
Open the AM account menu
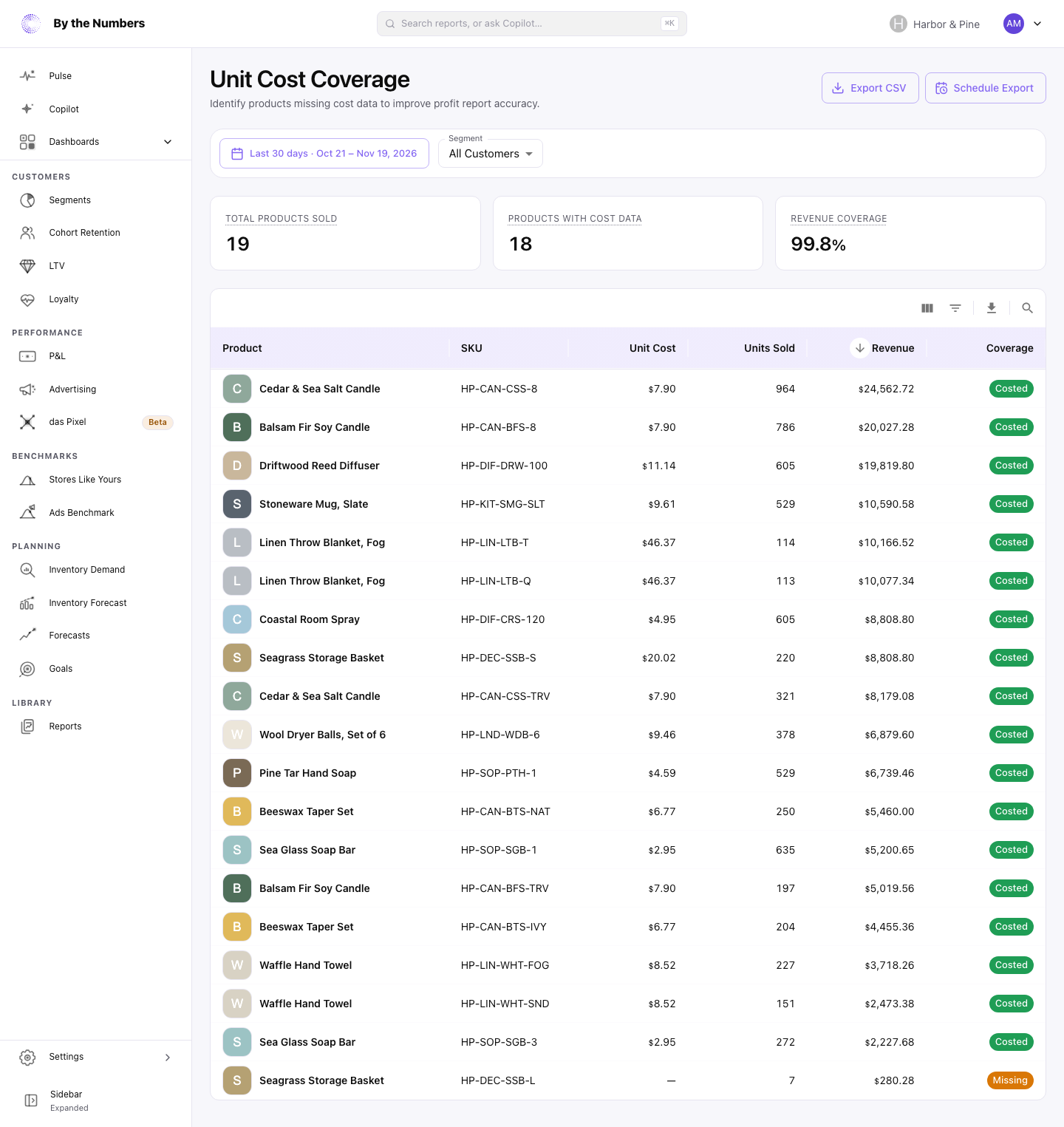[1023, 24]
